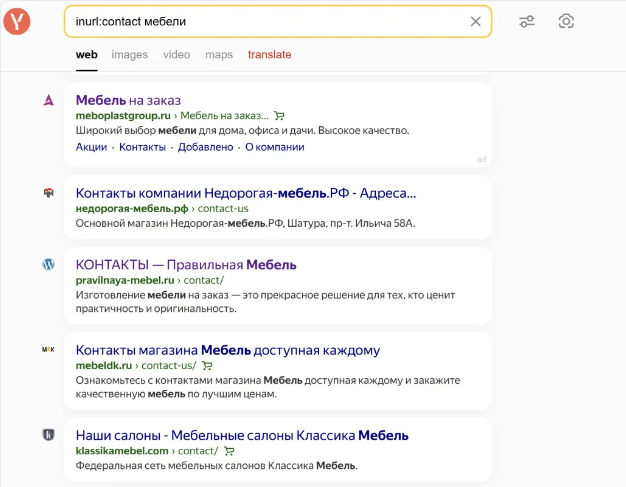The height and width of the screenshot is (487, 626).
Task: Open 'КОНТАКТЫ — Правильная Мебель' result
Action: (186, 265)
